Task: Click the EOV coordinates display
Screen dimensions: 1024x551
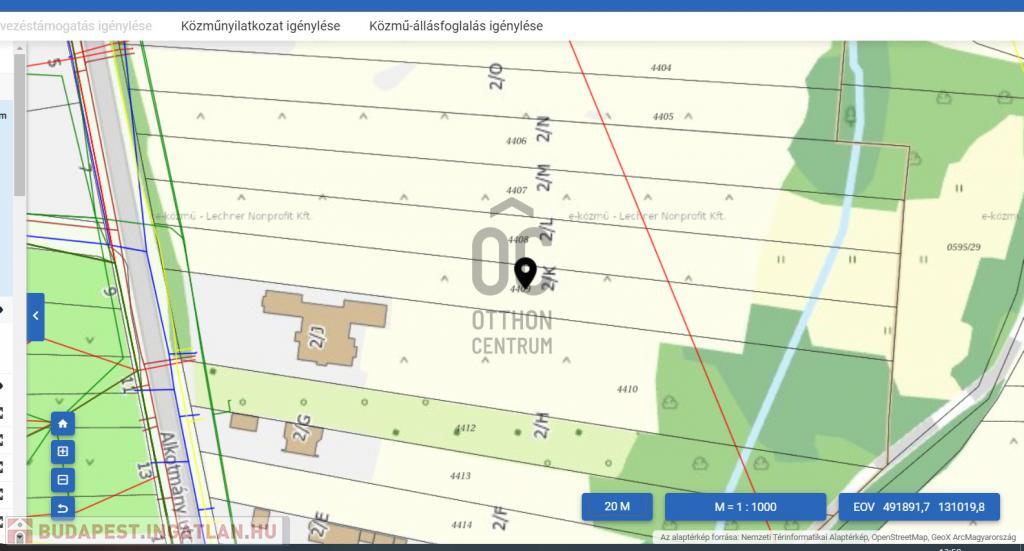Action: click(918, 507)
